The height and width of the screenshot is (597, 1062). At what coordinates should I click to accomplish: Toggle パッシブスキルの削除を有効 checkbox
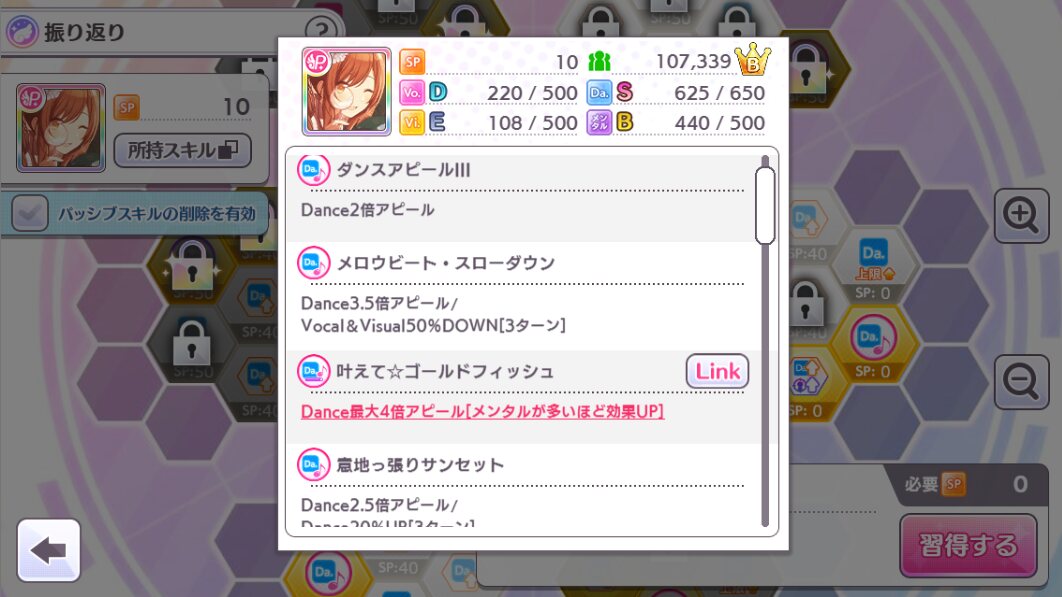pos(30,213)
